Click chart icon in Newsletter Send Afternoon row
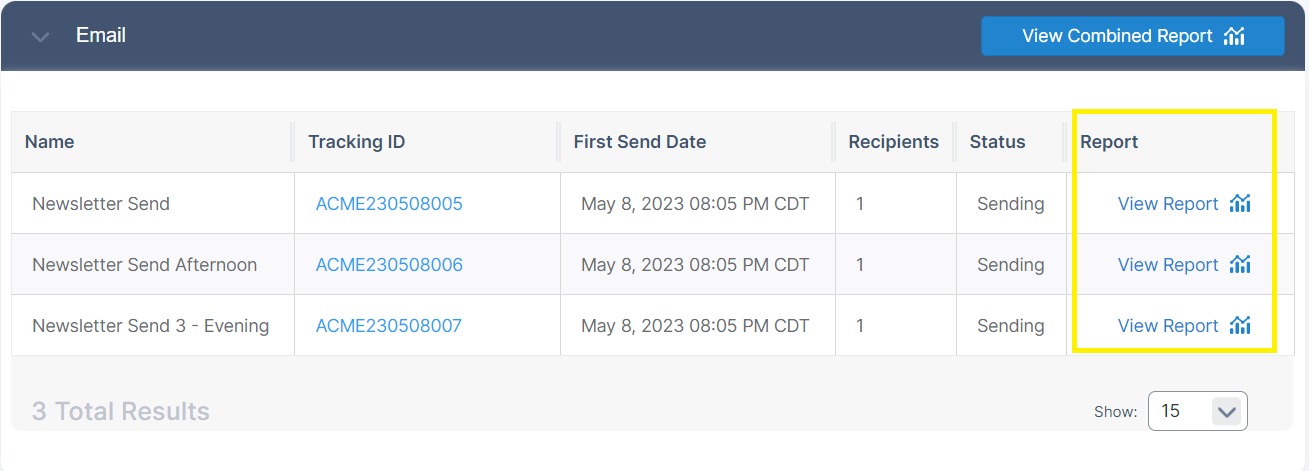The height and width of the screenshot is (471, 1309). point(1240,265)
